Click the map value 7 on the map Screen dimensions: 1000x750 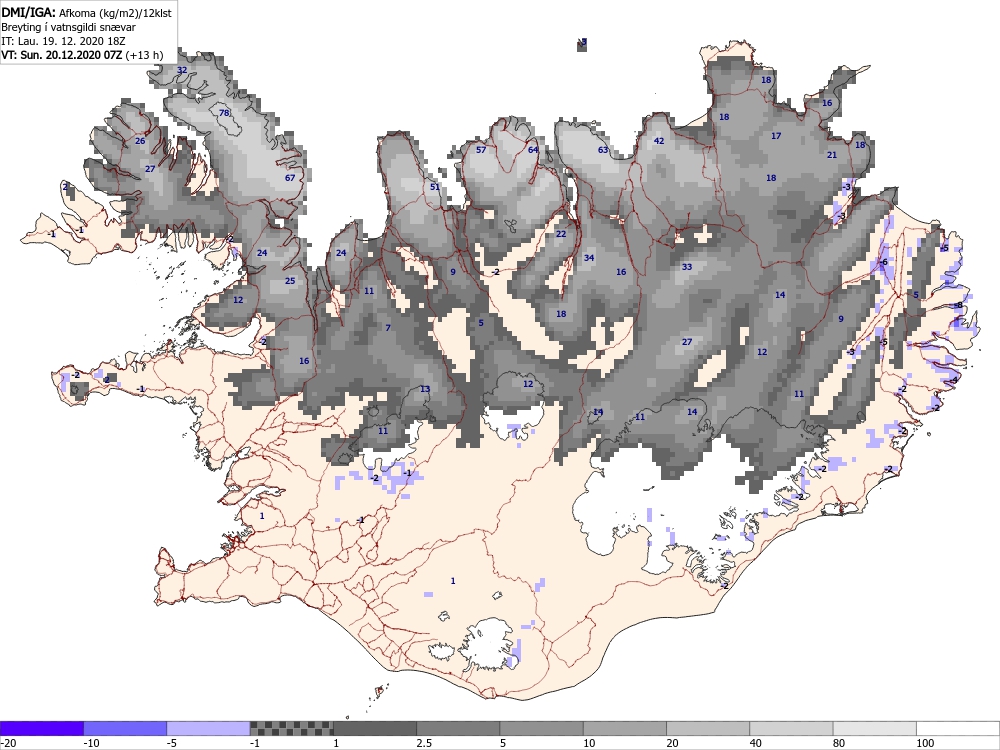pos(388,328)
